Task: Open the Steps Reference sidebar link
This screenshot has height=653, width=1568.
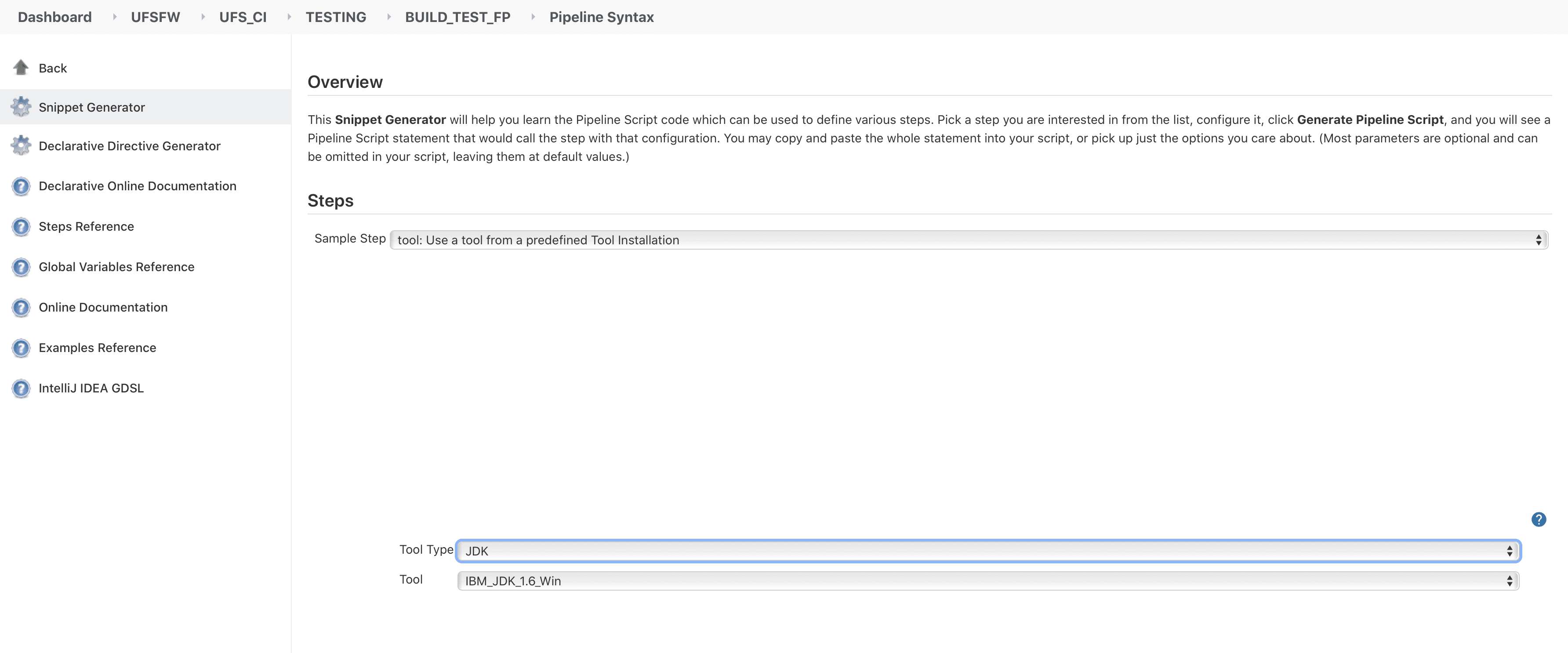Action: tap(86, 226)
